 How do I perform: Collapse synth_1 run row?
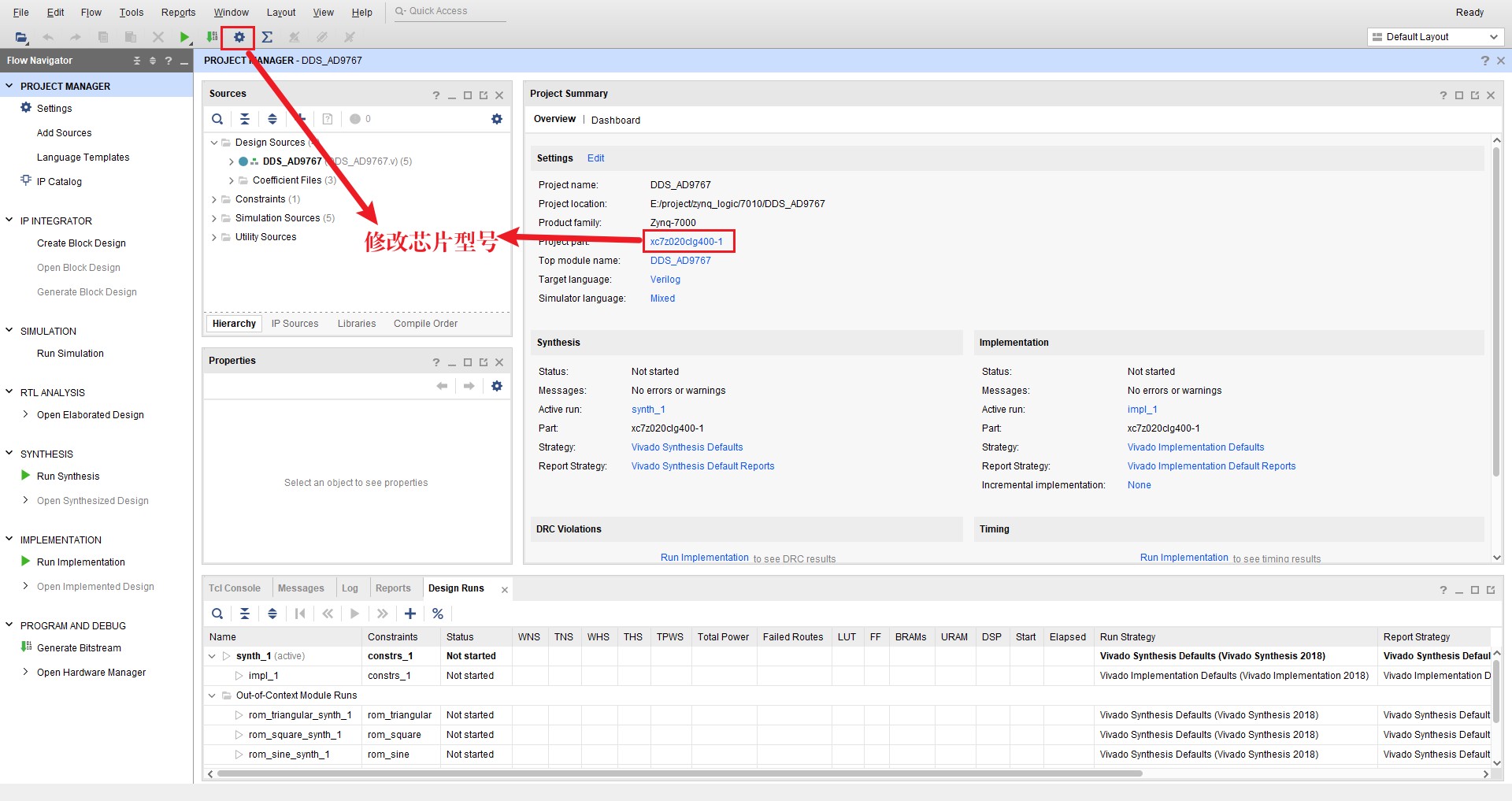(x=212, y=656)
